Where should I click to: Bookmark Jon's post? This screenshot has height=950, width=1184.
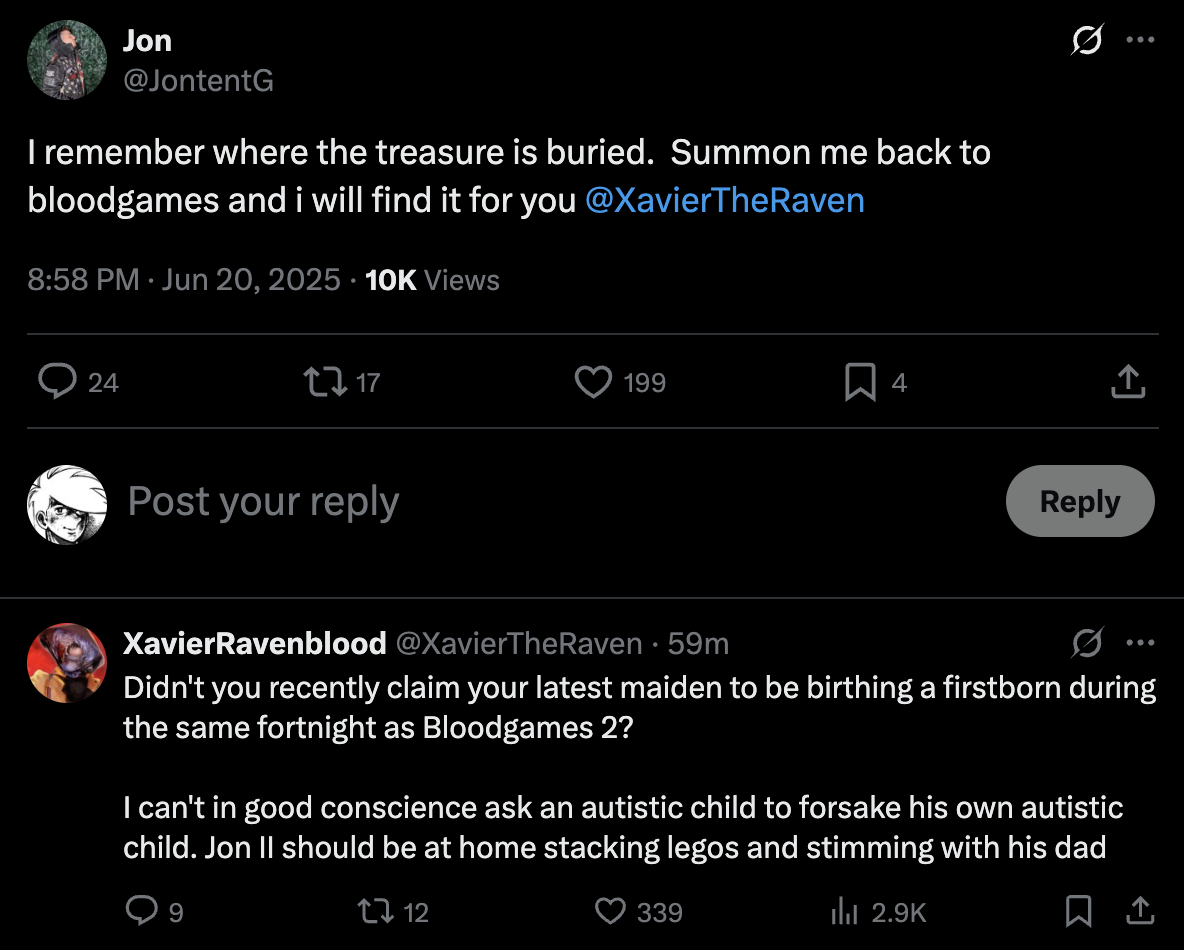coord(860,381)
